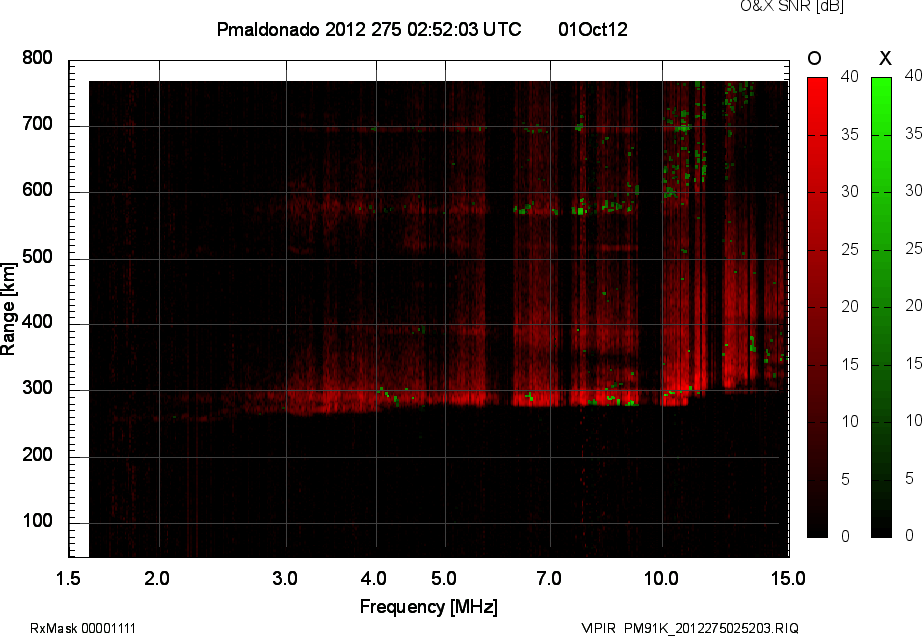Screen dimensions: 922x636
Task: Click the 800 range tick label
Action: tap(37, 58)
